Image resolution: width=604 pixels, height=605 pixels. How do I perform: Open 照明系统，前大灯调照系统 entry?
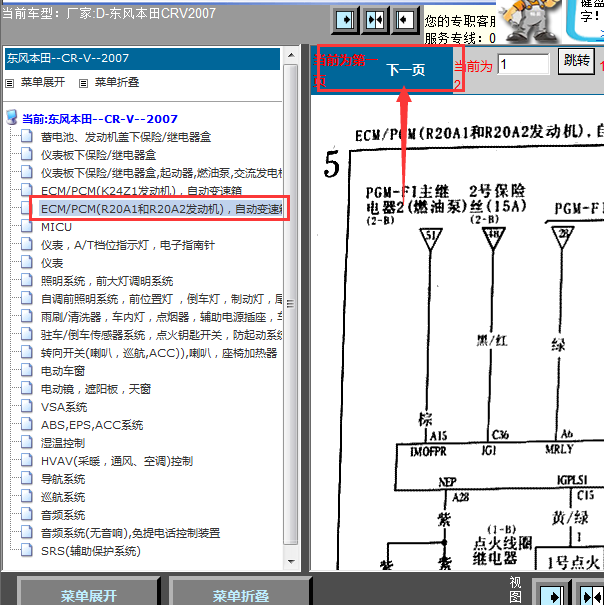107,281
